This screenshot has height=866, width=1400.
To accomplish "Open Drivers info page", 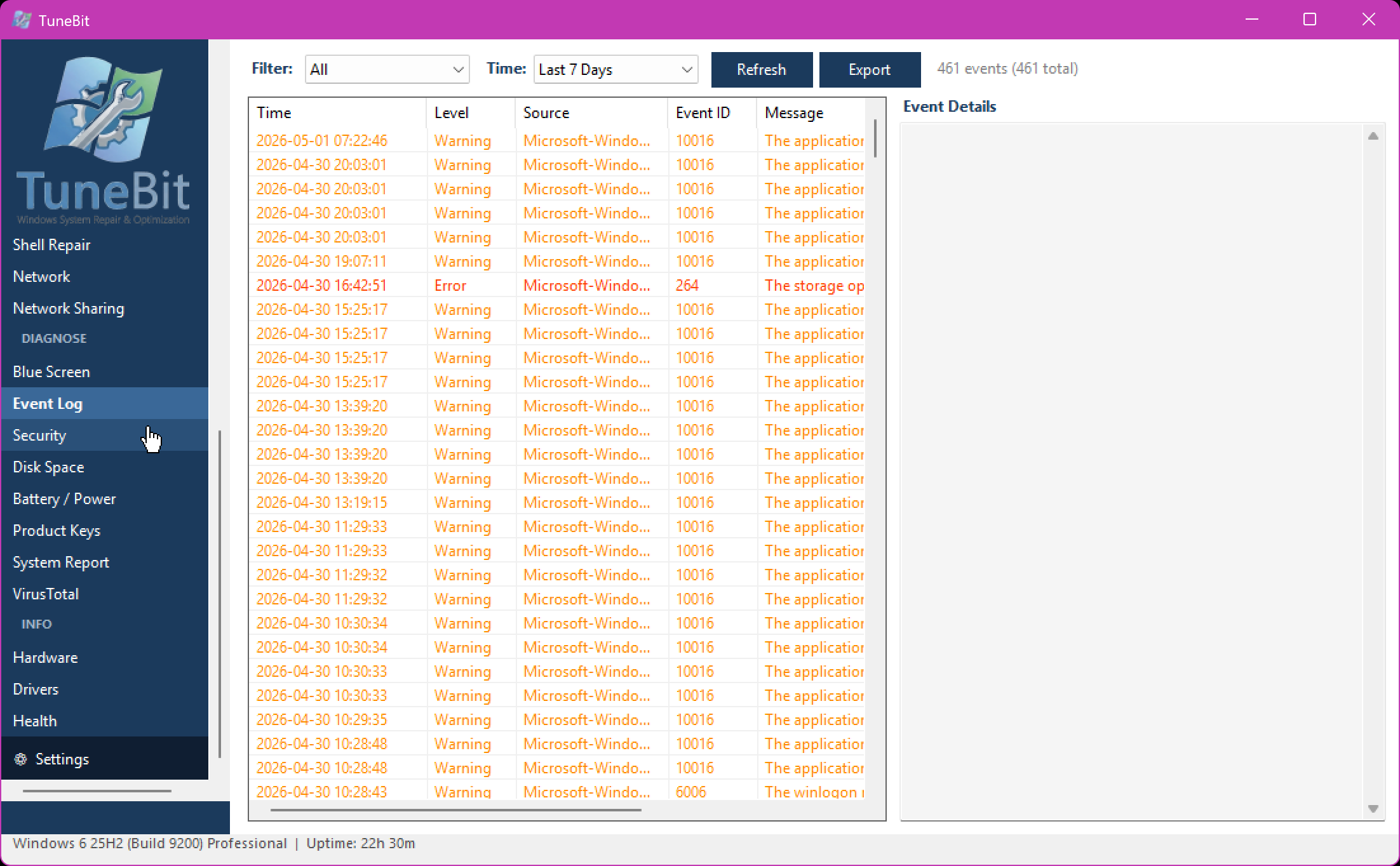I will click(x=105, y=689).
